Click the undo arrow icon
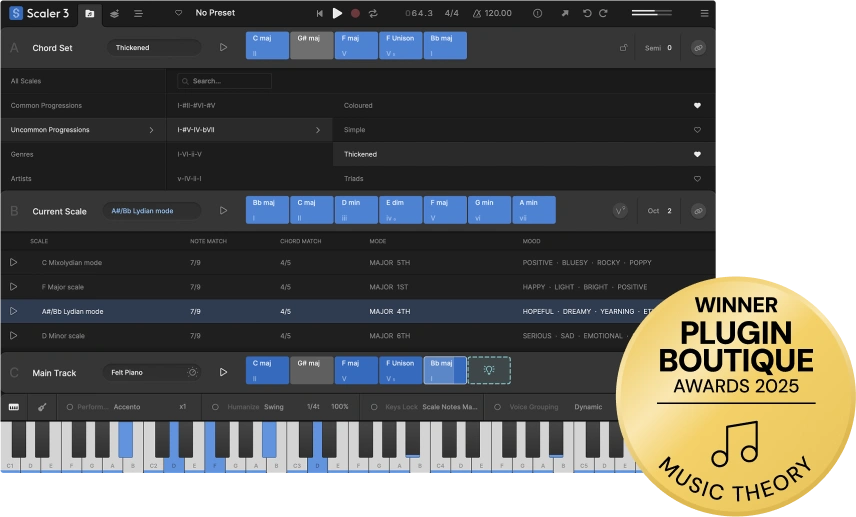 point(587,13)
